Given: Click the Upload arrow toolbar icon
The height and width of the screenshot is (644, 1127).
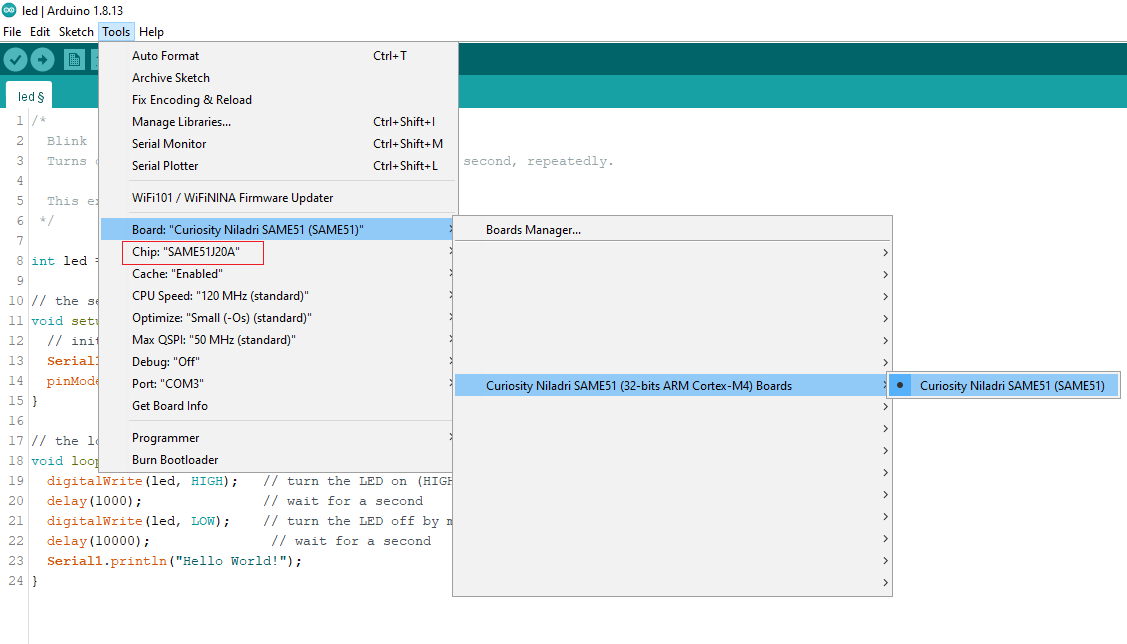Looking at the screenshot, I should [x=42, y=59].
